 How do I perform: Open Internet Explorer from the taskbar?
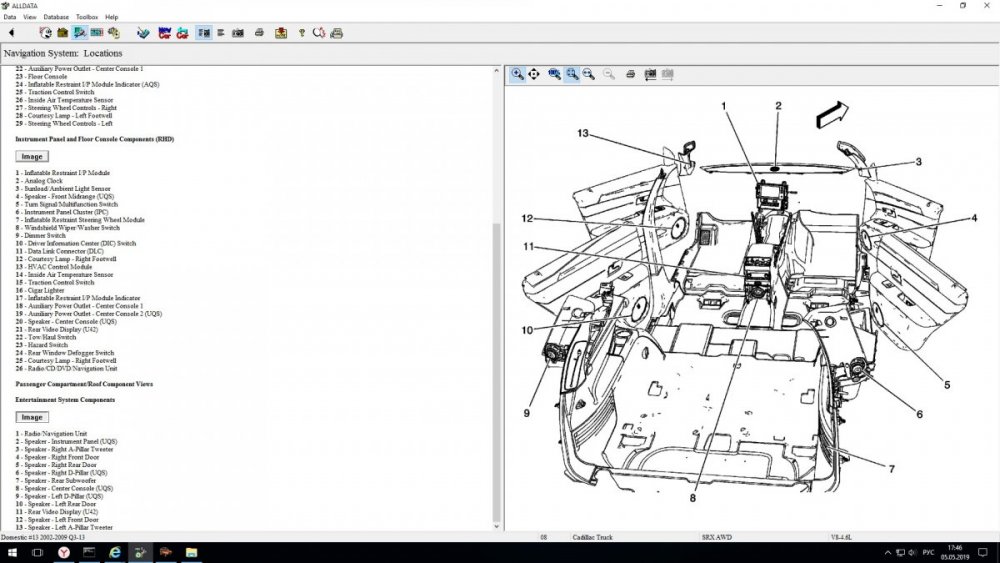click(114, 552)
